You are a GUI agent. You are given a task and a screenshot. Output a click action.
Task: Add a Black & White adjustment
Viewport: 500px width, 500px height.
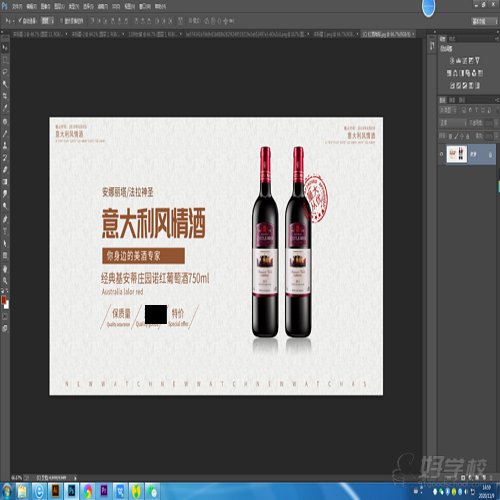(462, 73)
